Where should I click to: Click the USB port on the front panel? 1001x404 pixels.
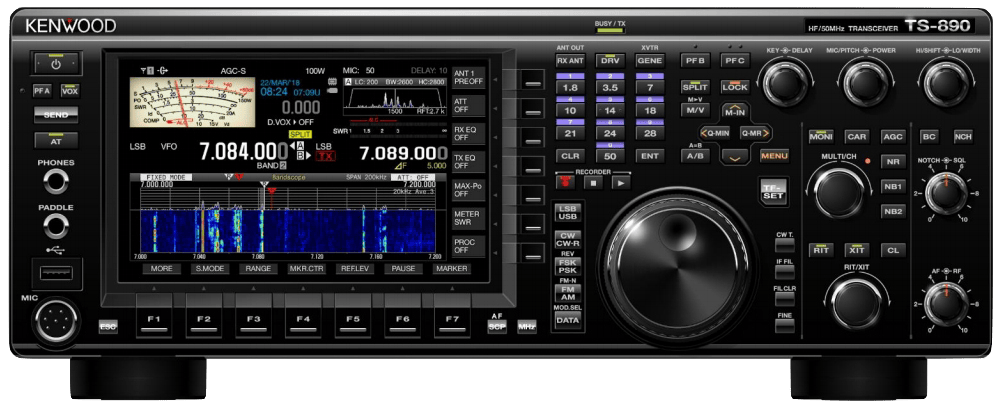click(56, 274)
